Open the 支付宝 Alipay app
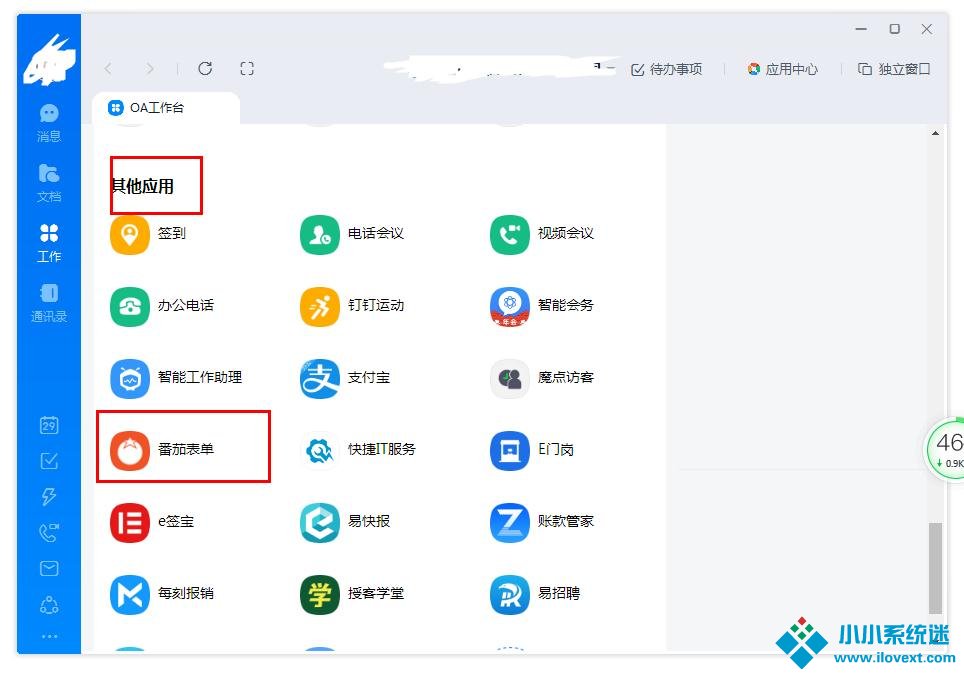This screenshot has width=964, height=674. pyautogui.click(x=345, y=378)
